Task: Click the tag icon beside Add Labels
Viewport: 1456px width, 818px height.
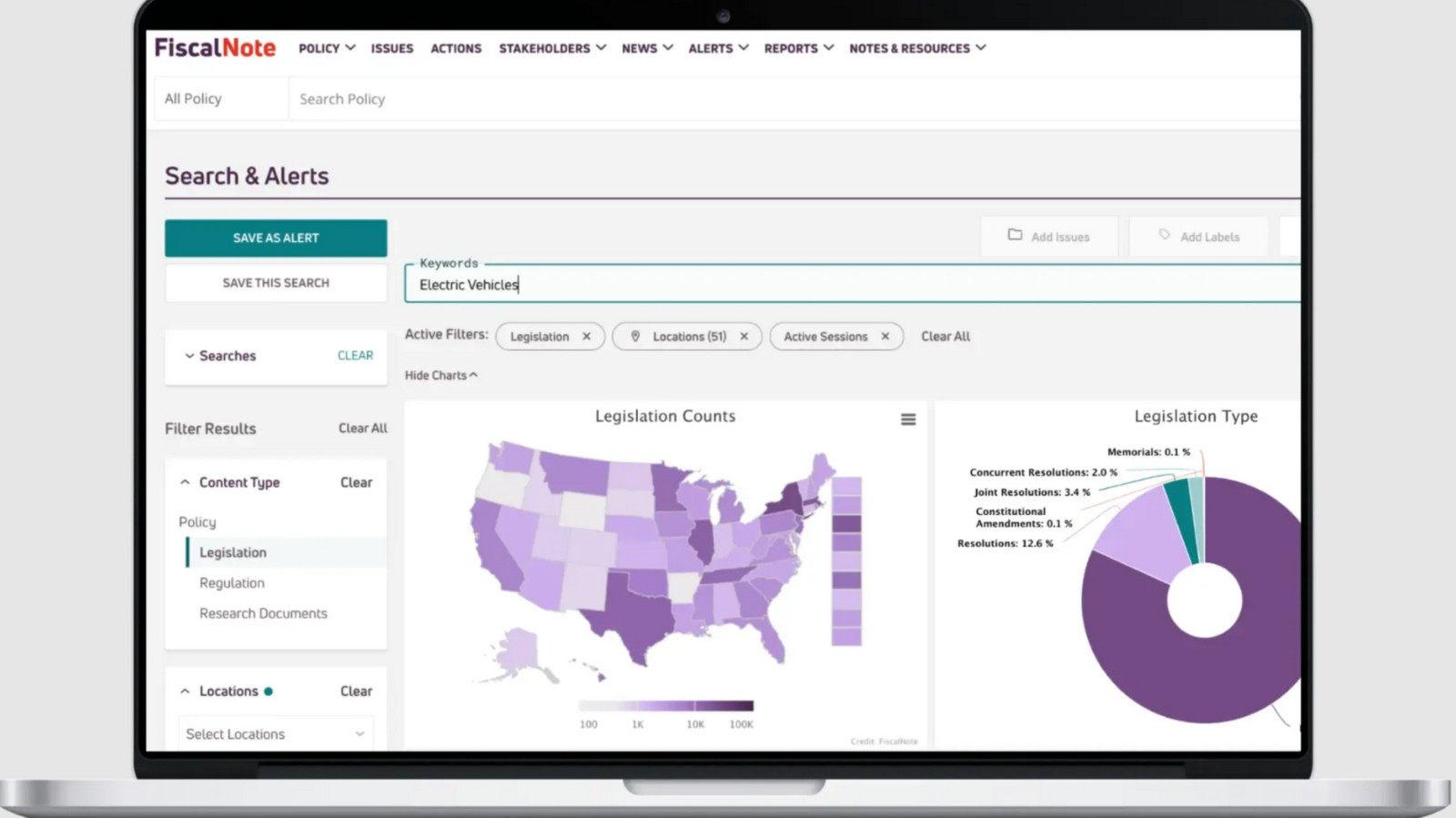Action: coord(1164,235)
